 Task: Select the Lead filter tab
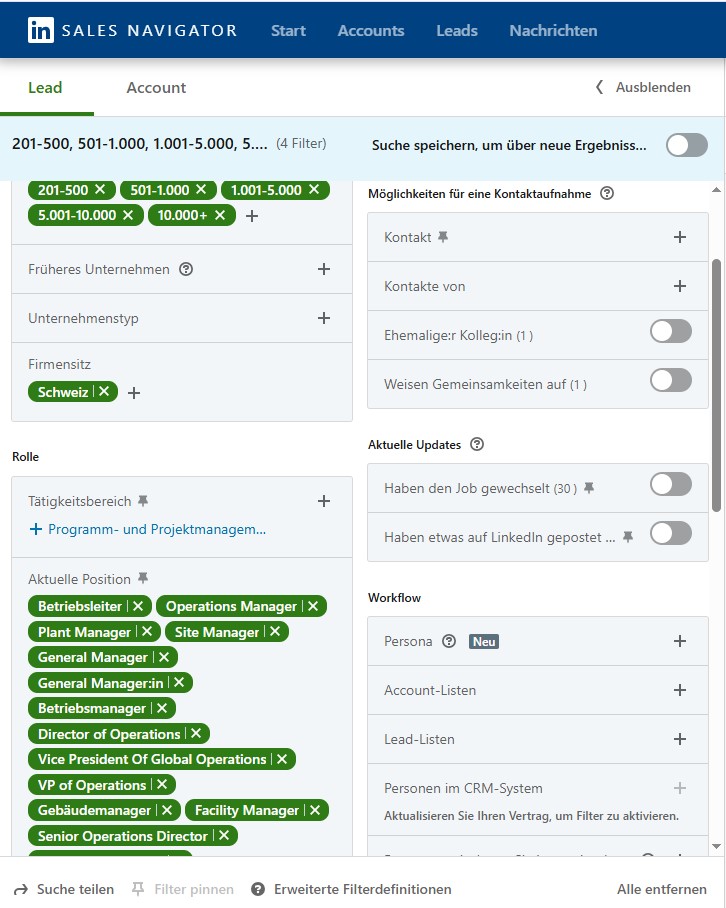(x=45, y=87)
